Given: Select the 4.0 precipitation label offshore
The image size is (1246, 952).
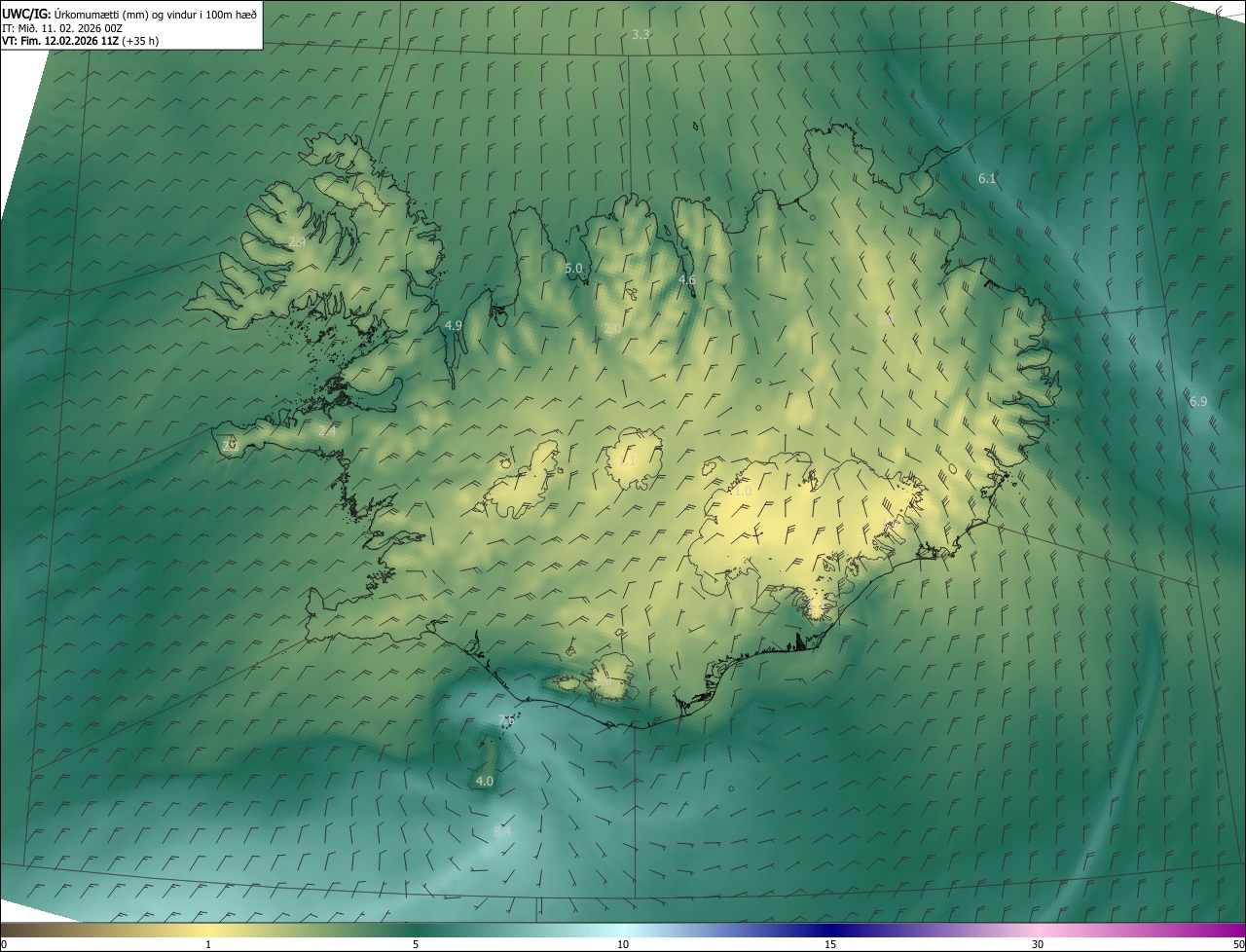Looking at the screenshot, I should (x=484, y=781).
